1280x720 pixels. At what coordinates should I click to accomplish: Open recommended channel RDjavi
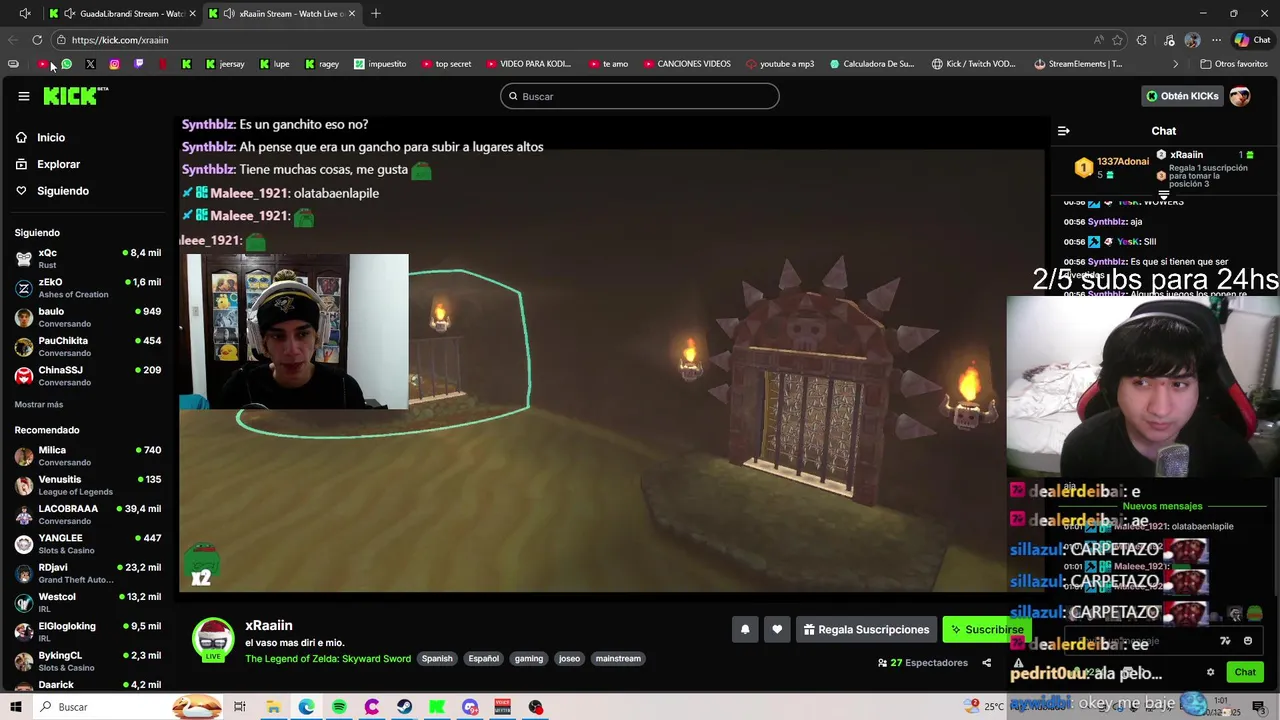point(88,573)
